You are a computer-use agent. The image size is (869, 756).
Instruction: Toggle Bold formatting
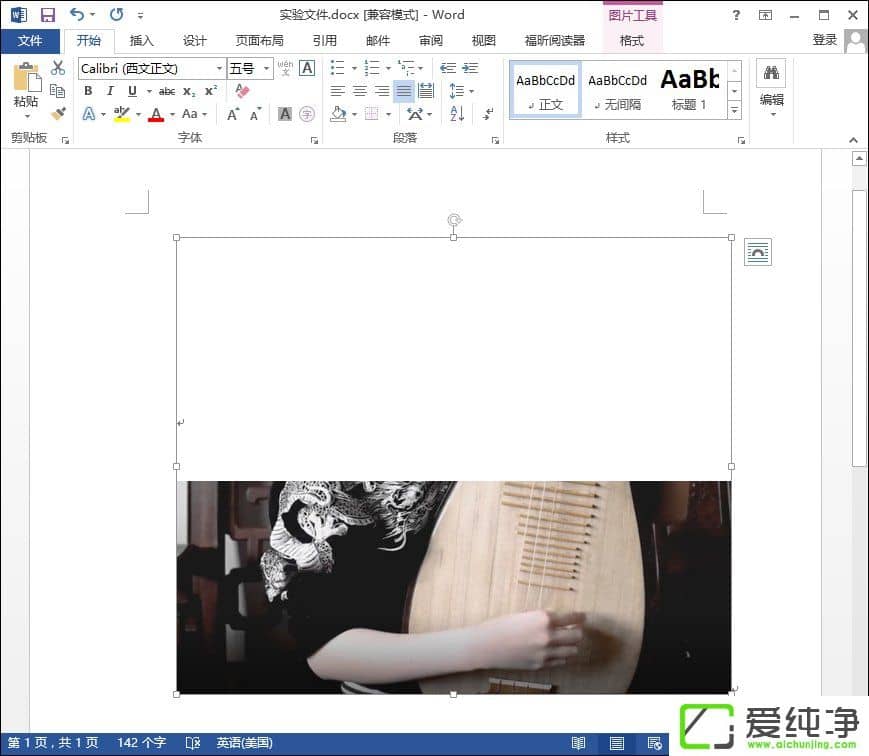pos(88,91)
